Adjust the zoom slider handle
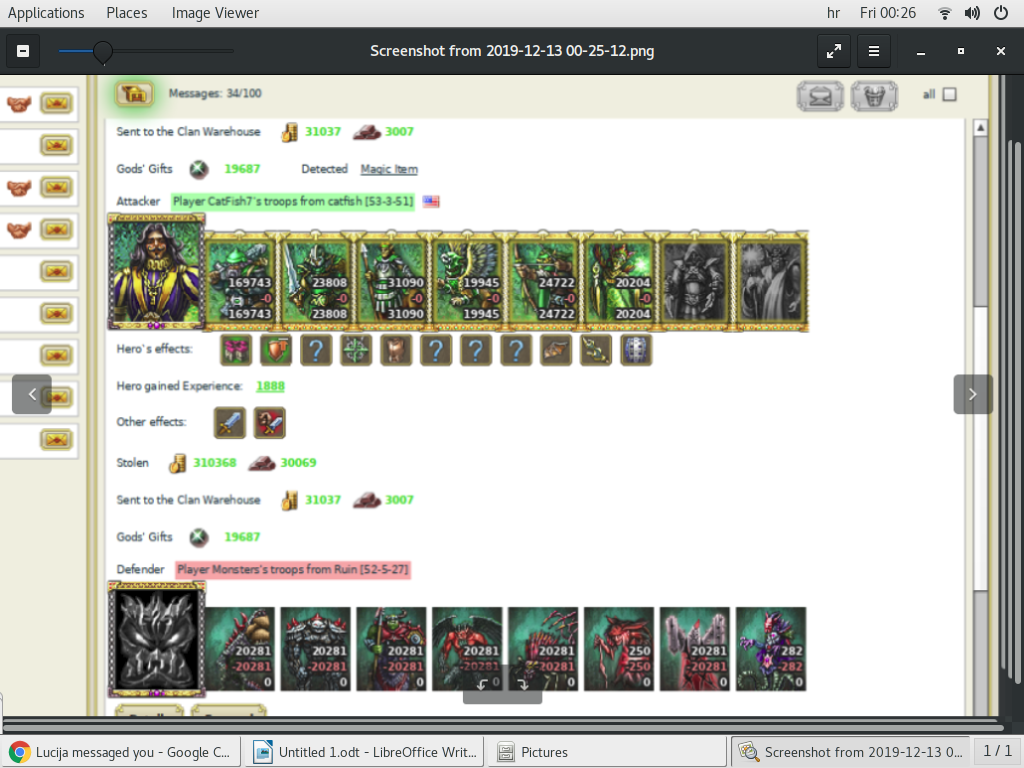 102,51
